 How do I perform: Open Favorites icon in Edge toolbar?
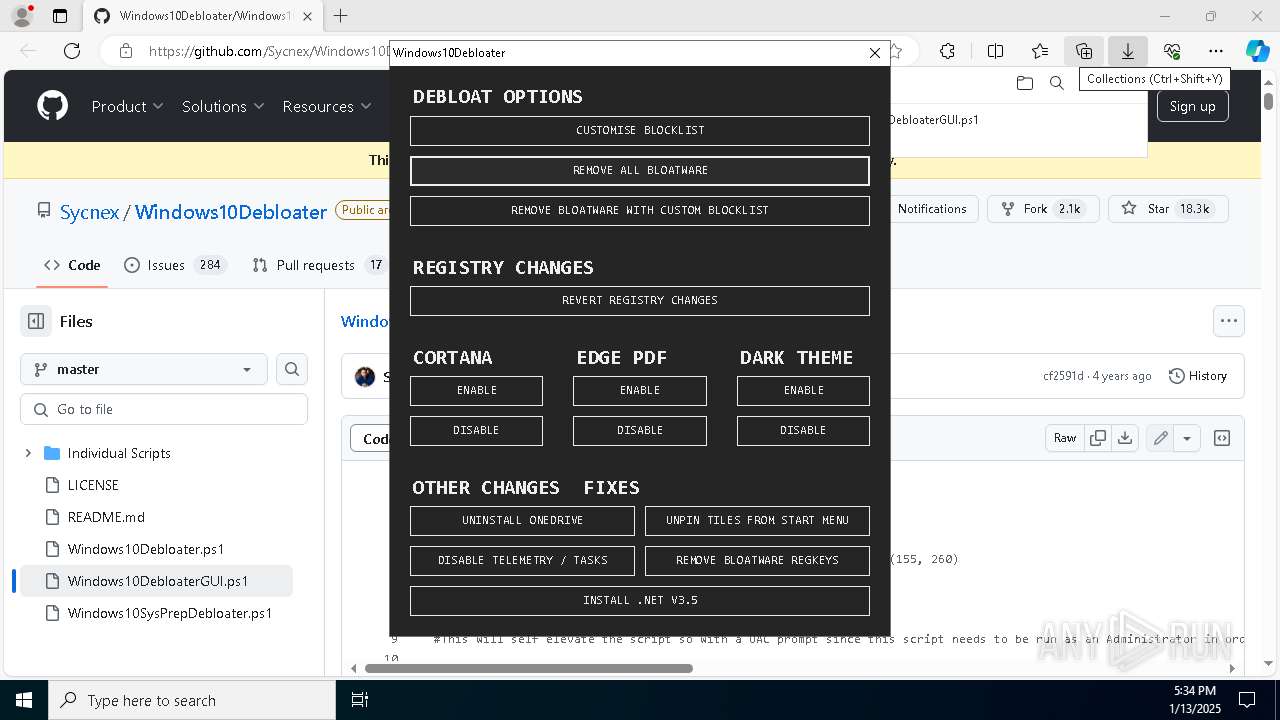(1040, 51)
